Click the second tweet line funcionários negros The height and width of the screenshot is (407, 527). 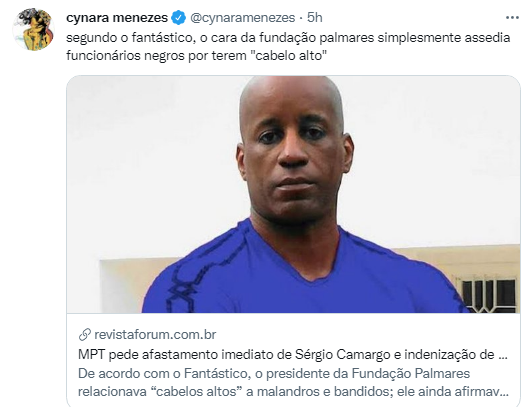[197, 55]
